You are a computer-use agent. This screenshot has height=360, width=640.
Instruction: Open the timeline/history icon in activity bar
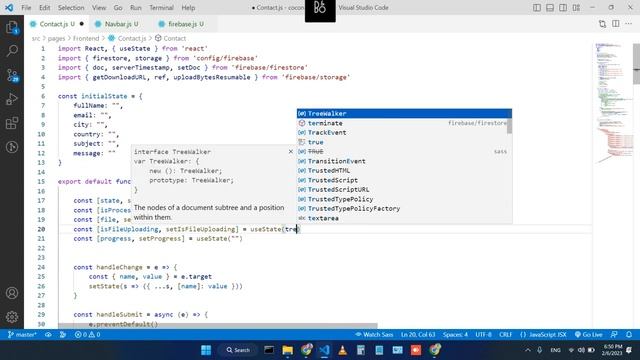(12, 147)
